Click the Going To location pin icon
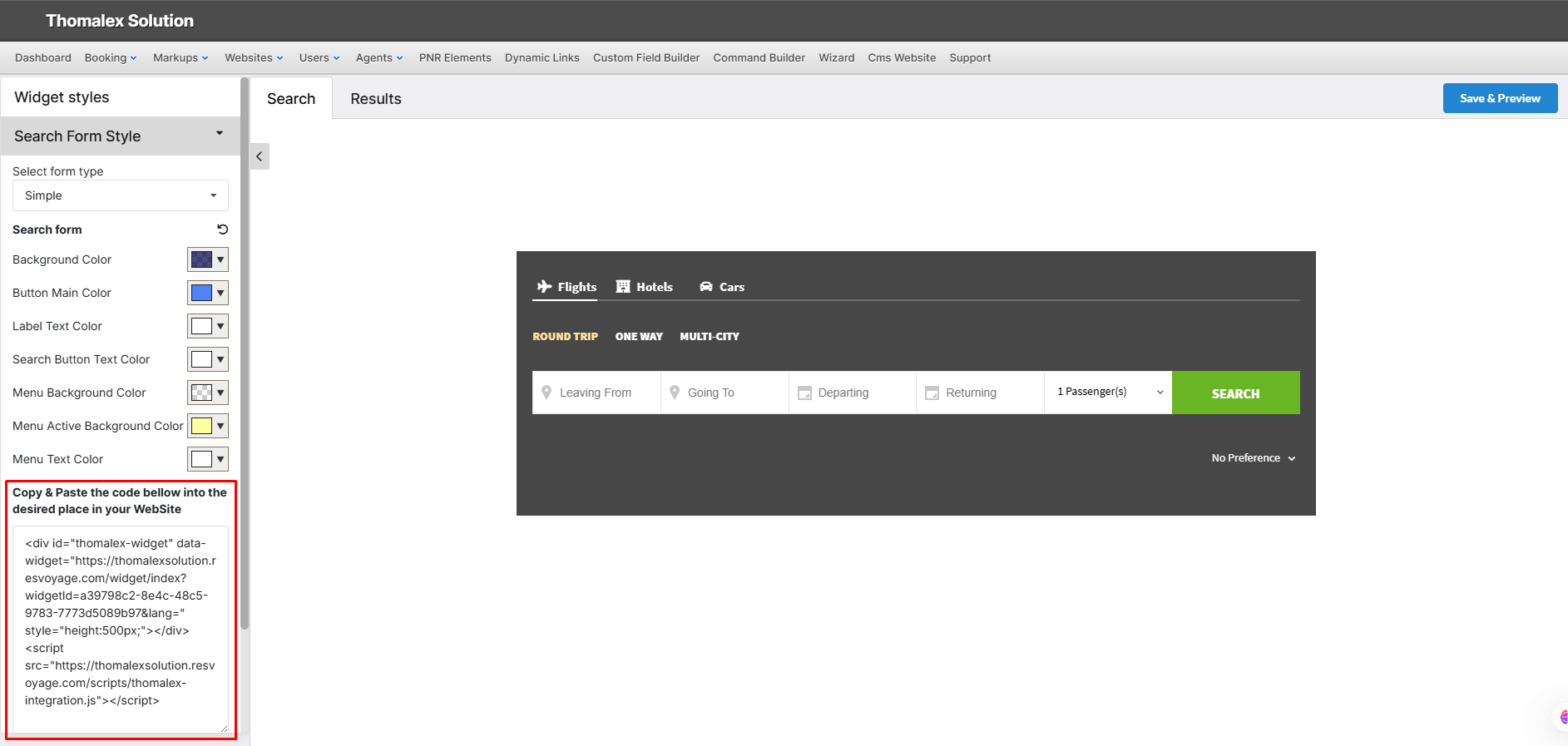The image size is (1568, 746). [675, 393]
